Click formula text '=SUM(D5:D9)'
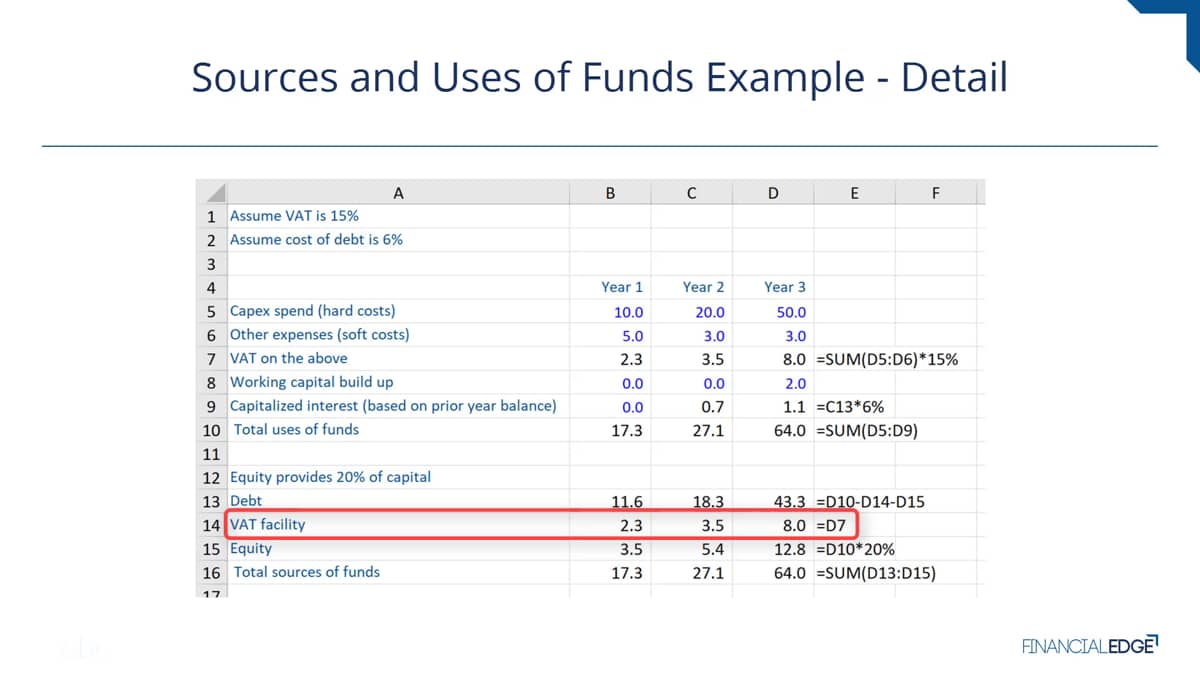Viewport: 1200px width, 675px height. click(867, 431)
